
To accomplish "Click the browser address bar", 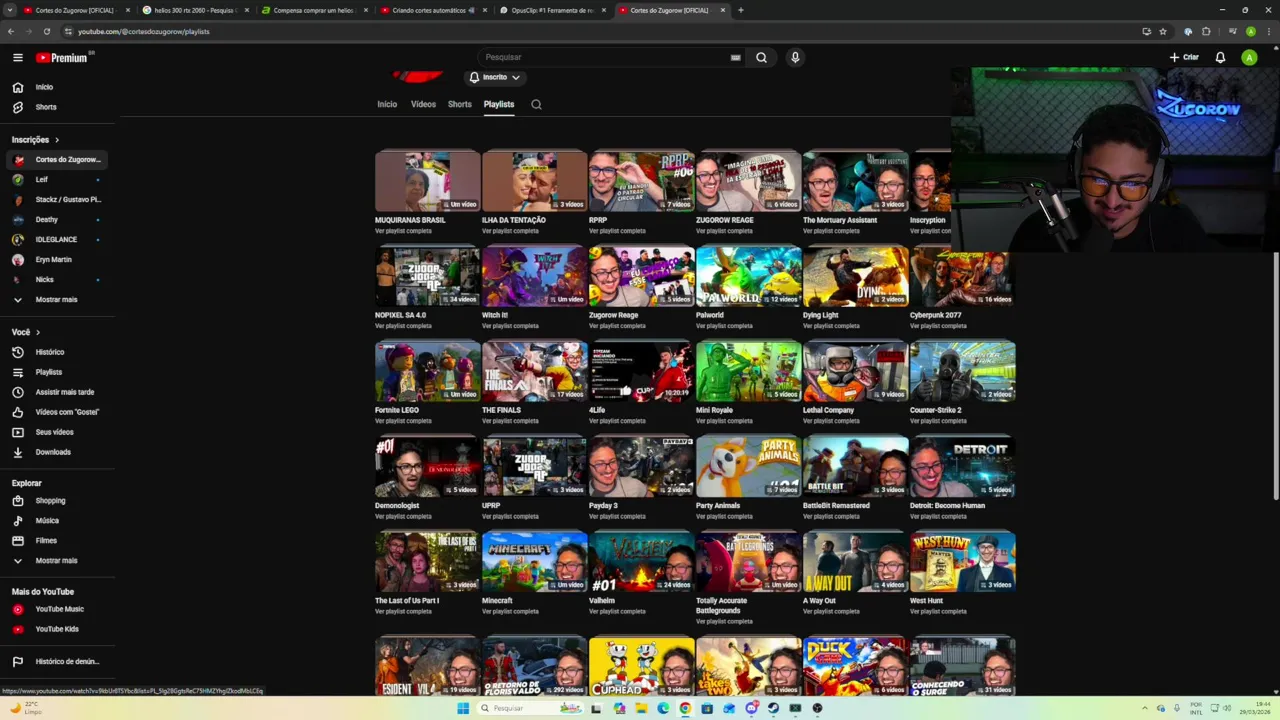I will click(x=600, y=31).
